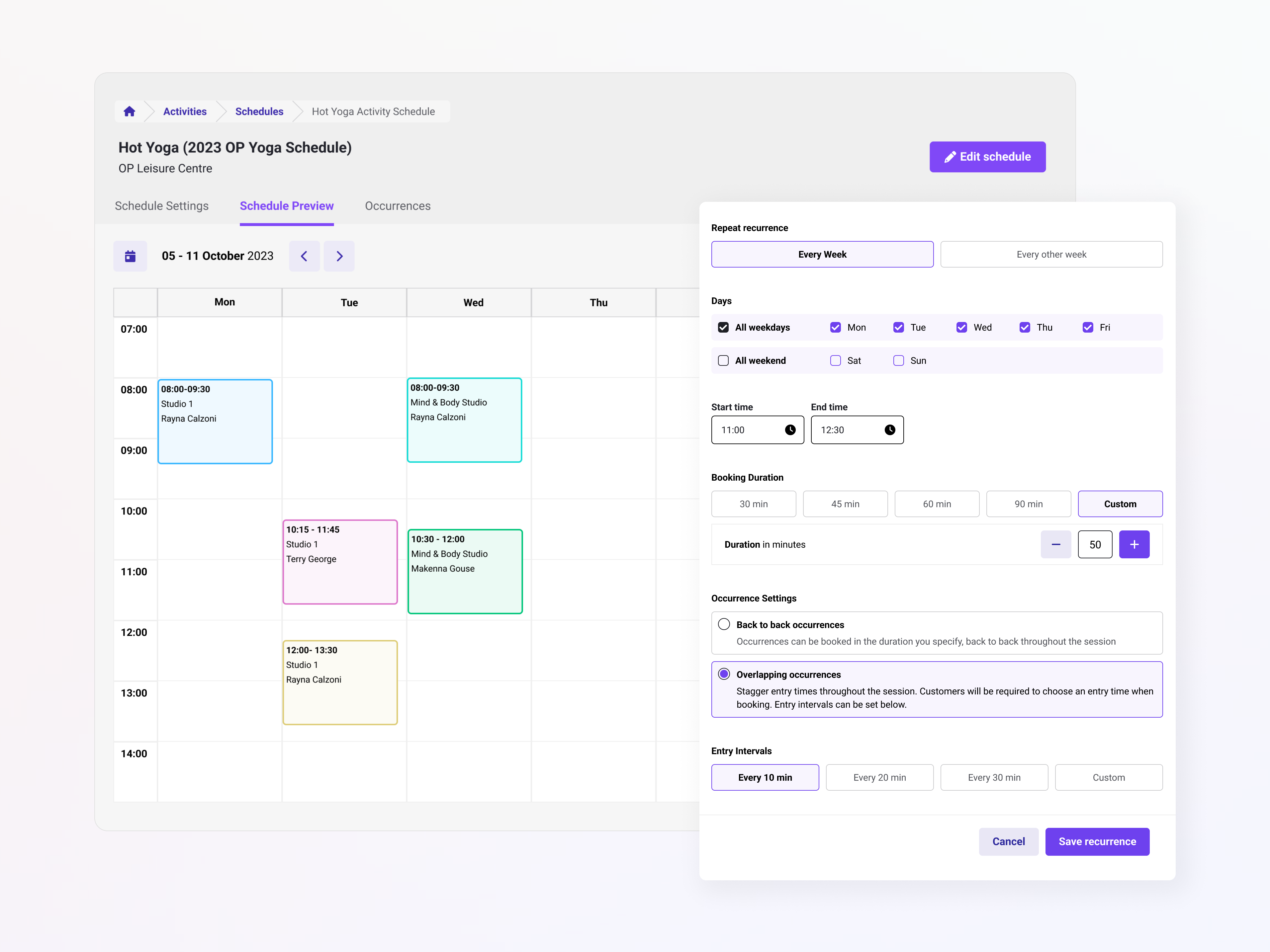The height and width of the screenshot is (952, 1270).
Task: Uncheck the Wed checkbox
Action: tap(962, 327)
